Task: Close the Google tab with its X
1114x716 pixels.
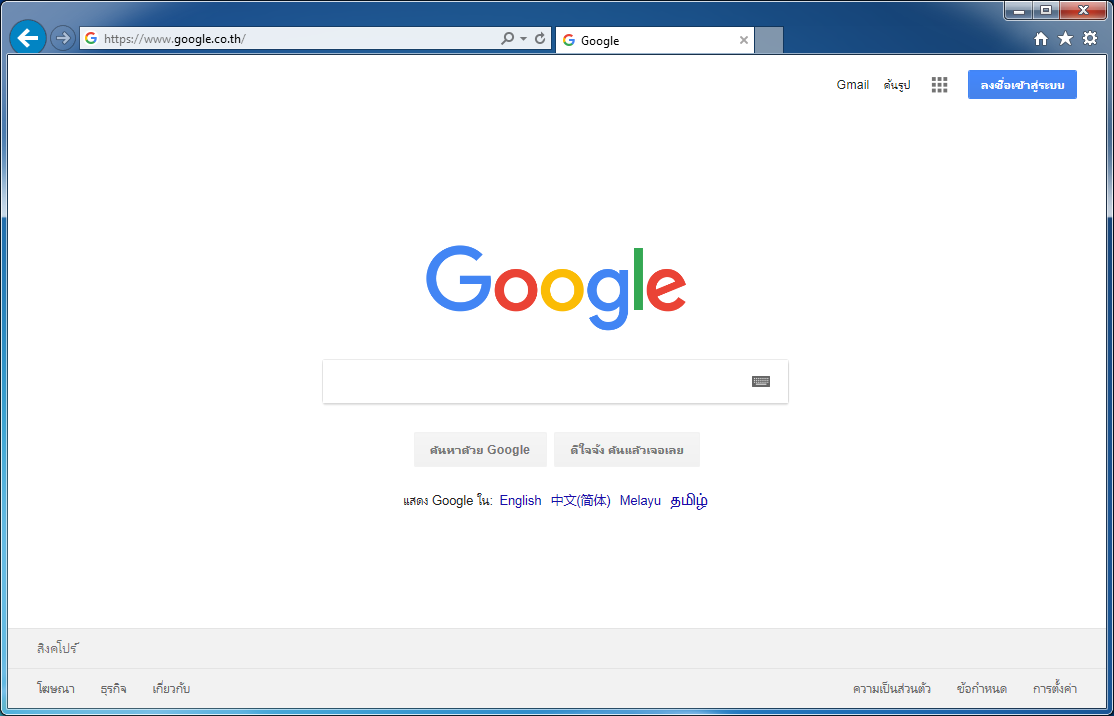Action: [744, 40]
